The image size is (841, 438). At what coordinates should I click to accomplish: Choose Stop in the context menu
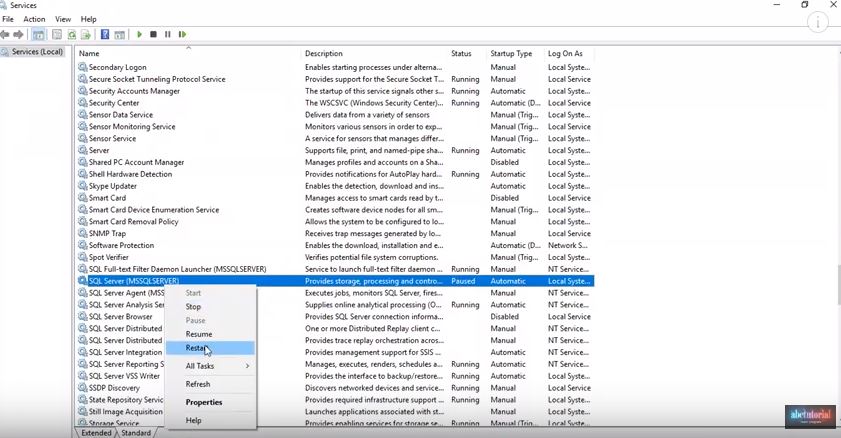(210, 307)
